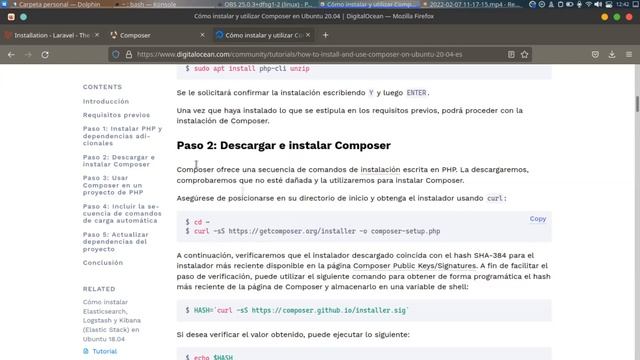Click the curl getcomposer.org/installer command text
The width and height of the screenshot is (640, 360).
coord(317,231)
